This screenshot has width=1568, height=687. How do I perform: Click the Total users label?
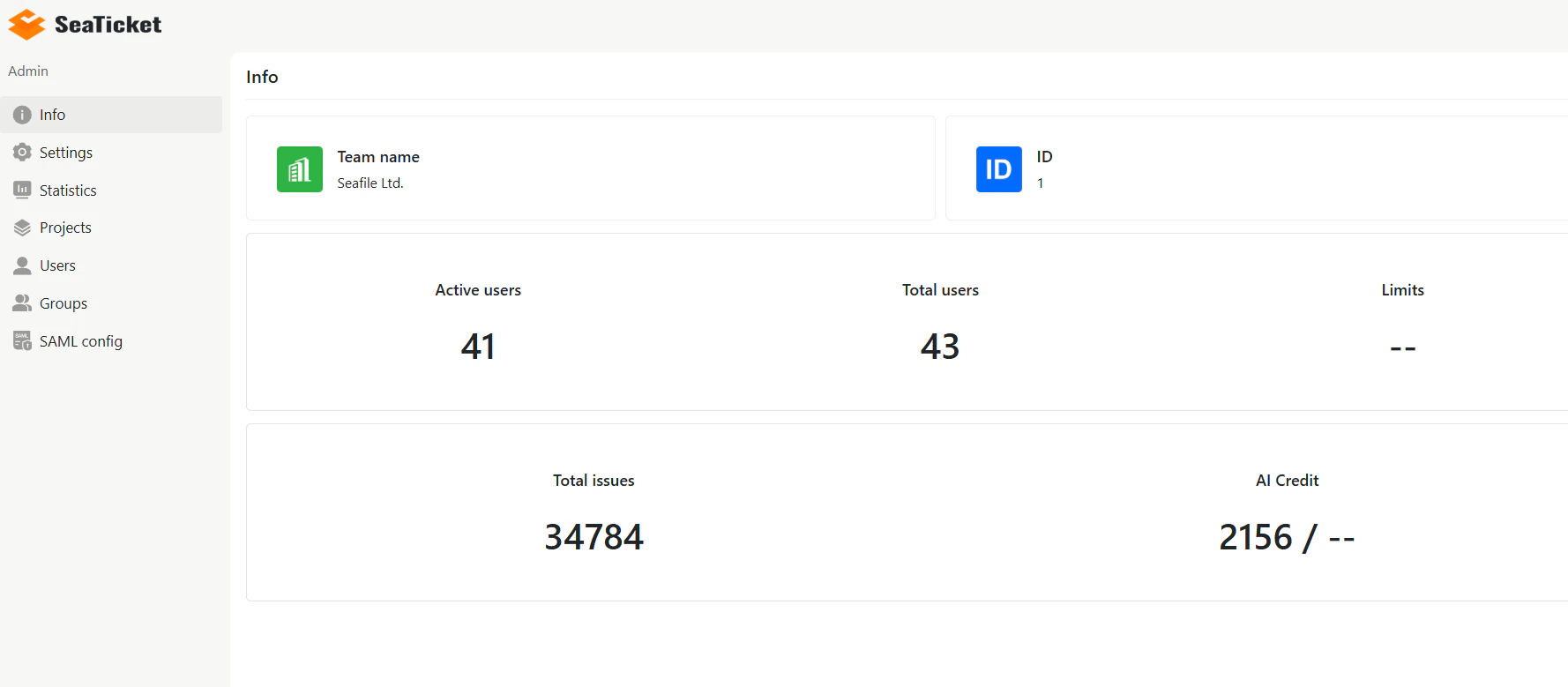pyautogui.click(x=940, y=290)
